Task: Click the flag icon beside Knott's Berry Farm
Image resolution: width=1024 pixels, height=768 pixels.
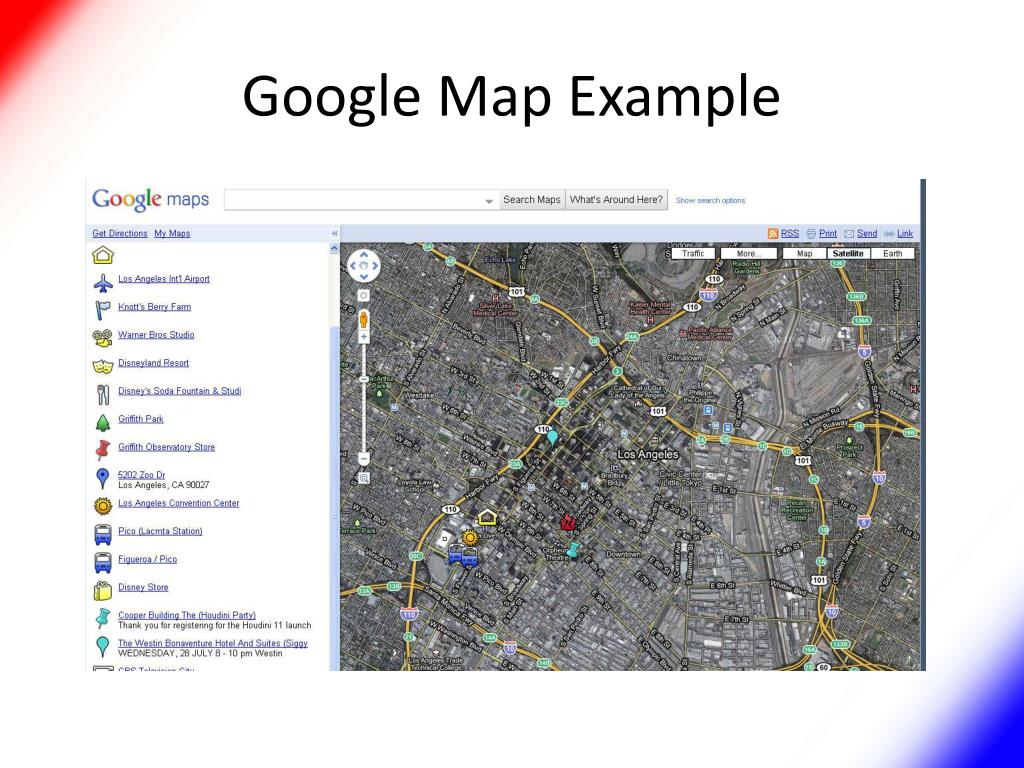Action: [x=103, y=310]
